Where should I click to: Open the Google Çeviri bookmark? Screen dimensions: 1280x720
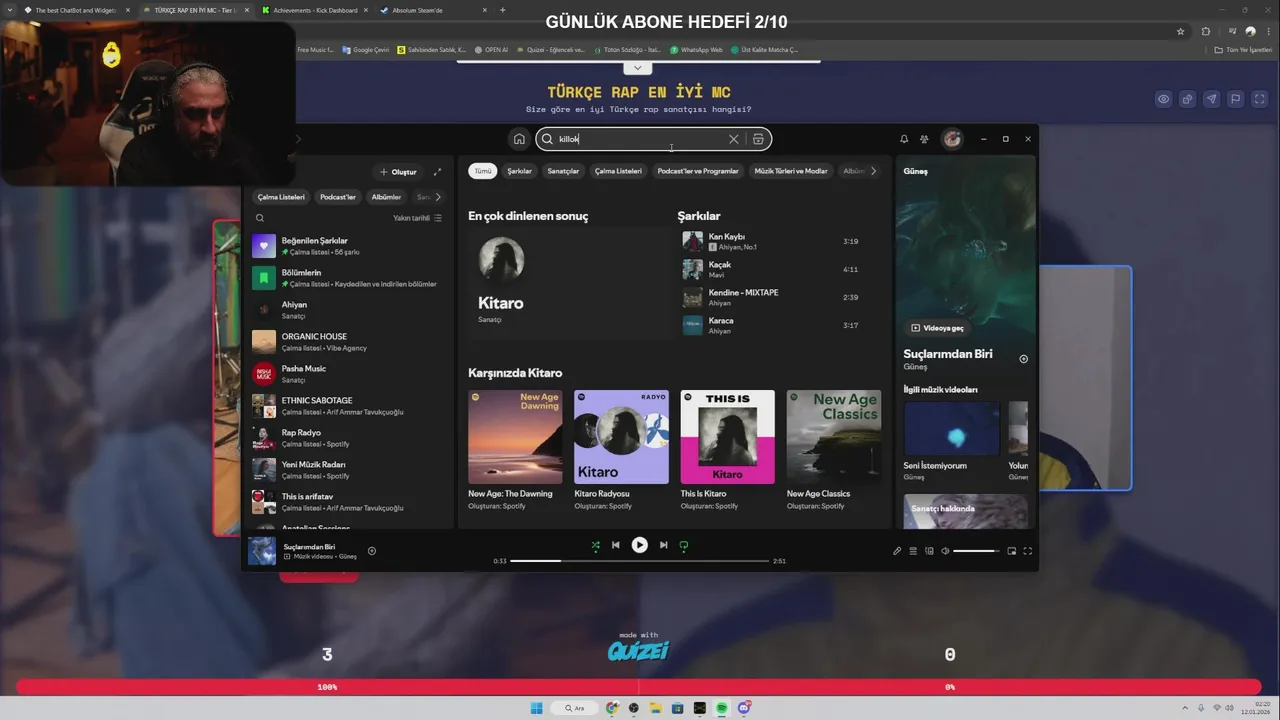pos(365,49)
